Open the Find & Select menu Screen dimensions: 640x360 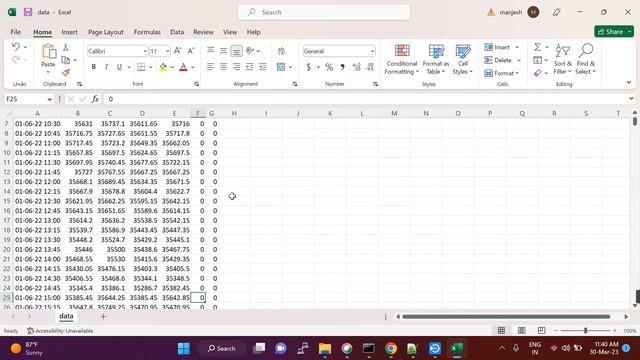coord(586,60)
